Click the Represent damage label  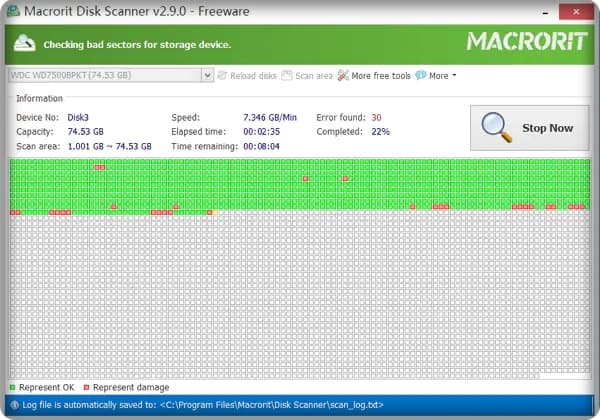pos(131,387)
